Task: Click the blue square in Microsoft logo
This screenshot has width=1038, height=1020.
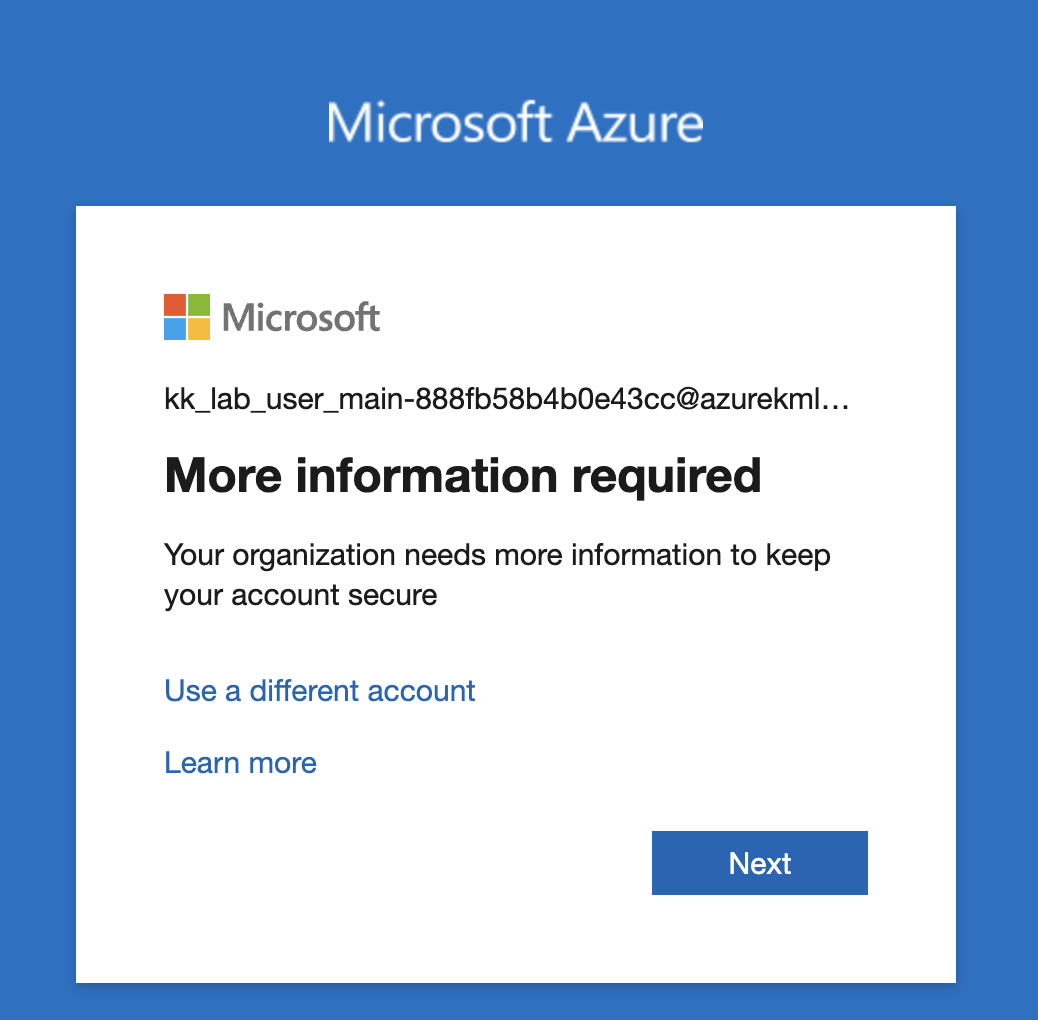Action: click(175, 329)
